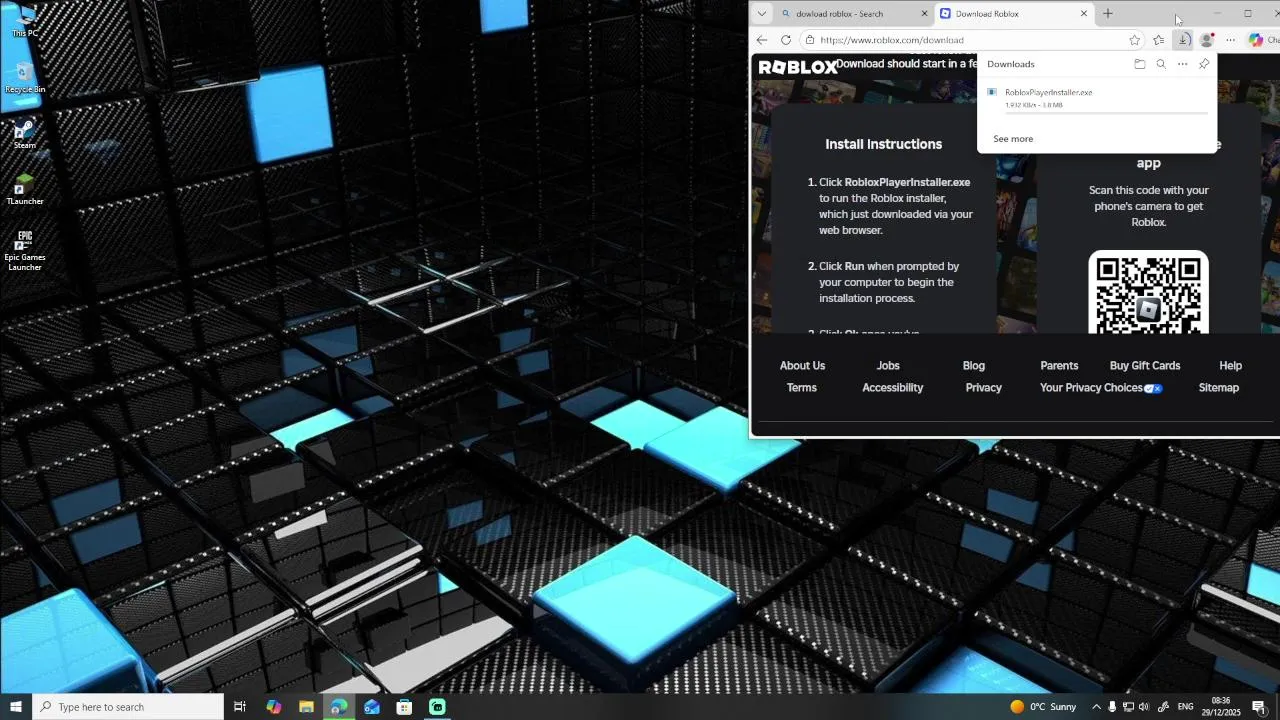
Task: Open the taskbar clock and date
Action: (x=1221, y=707)
